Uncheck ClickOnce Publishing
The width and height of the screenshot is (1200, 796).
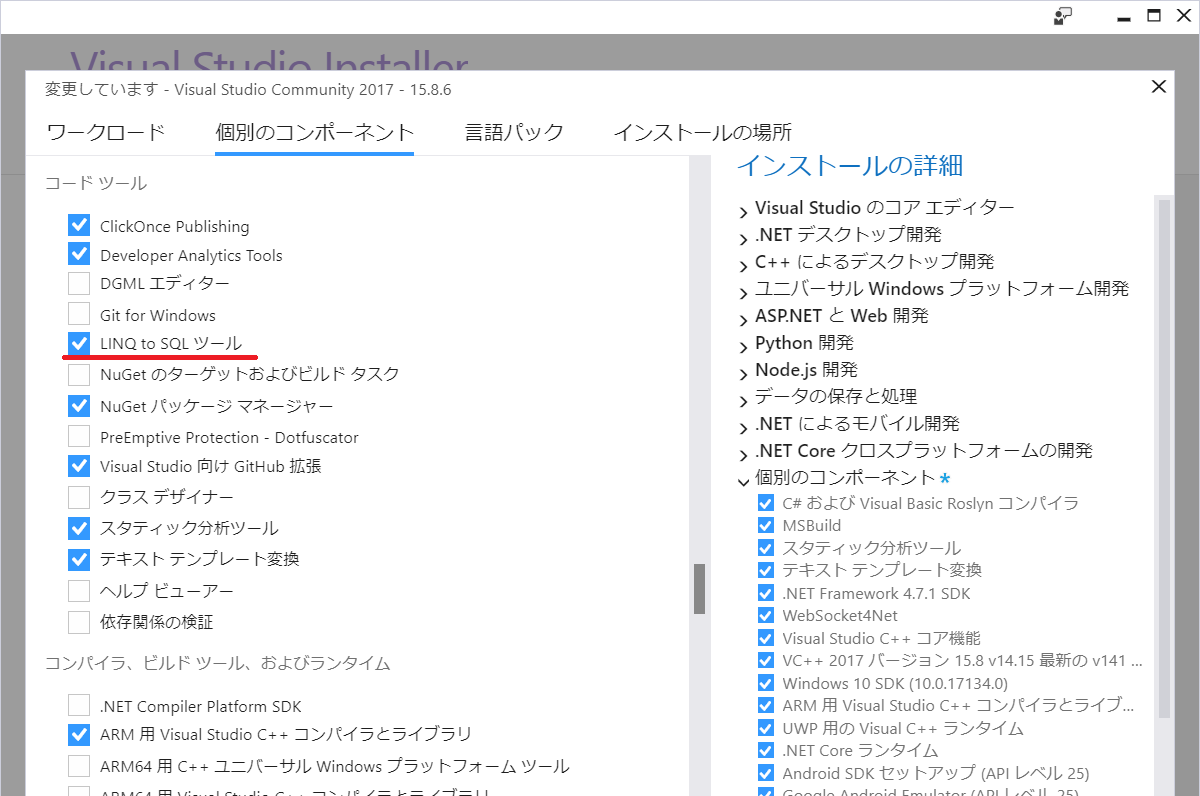click(79, 224)
